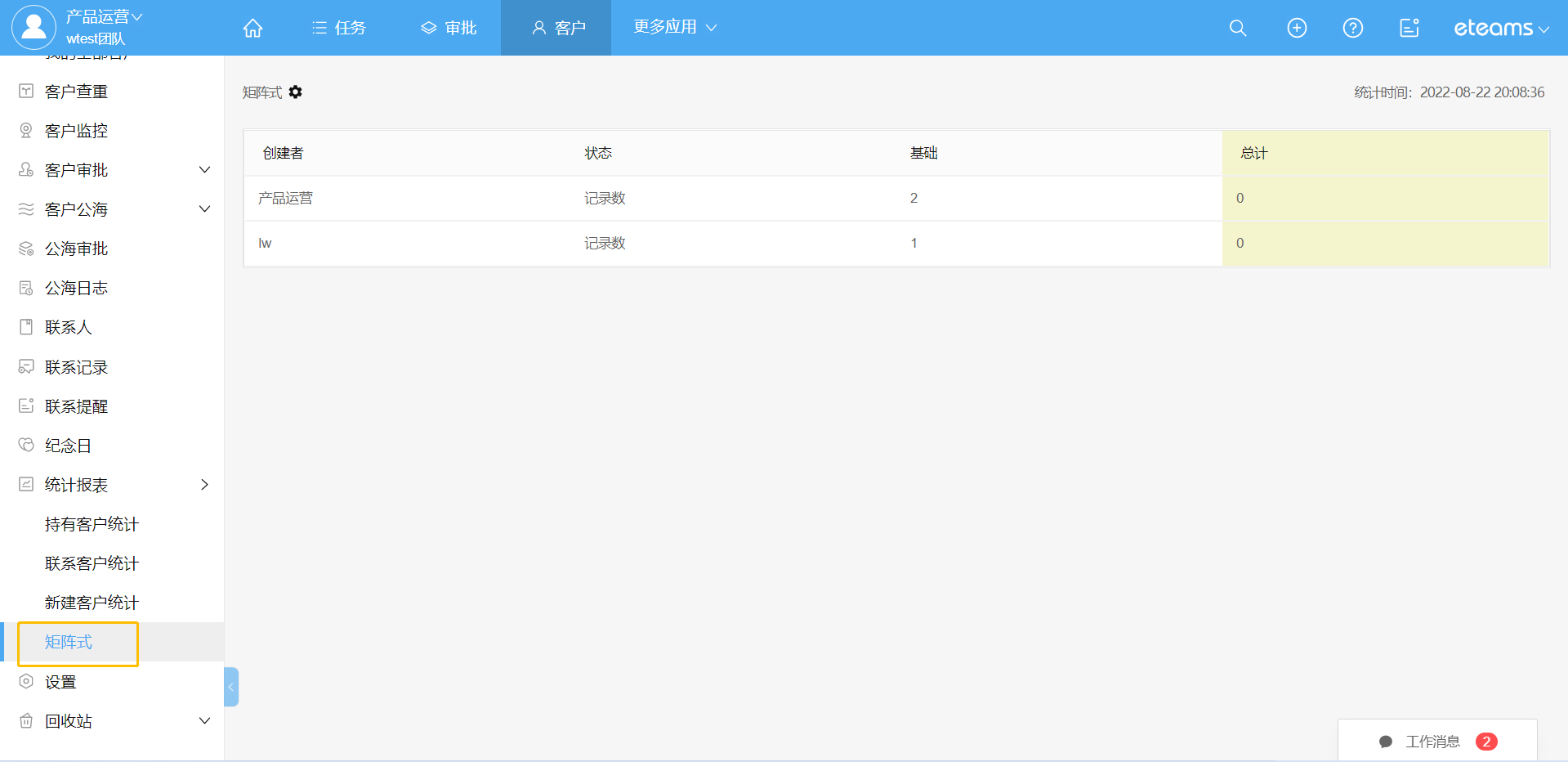Select 客户查重 in sidebar

pos(76,92)
